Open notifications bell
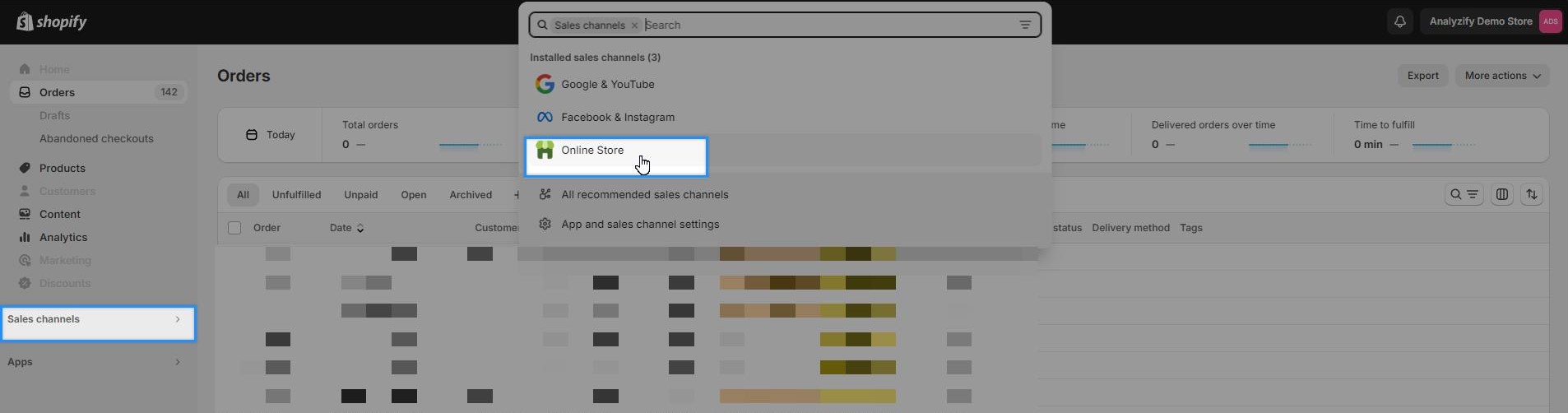Image resolution: width=1568 pixels, height=413 pixels. 1400,21
